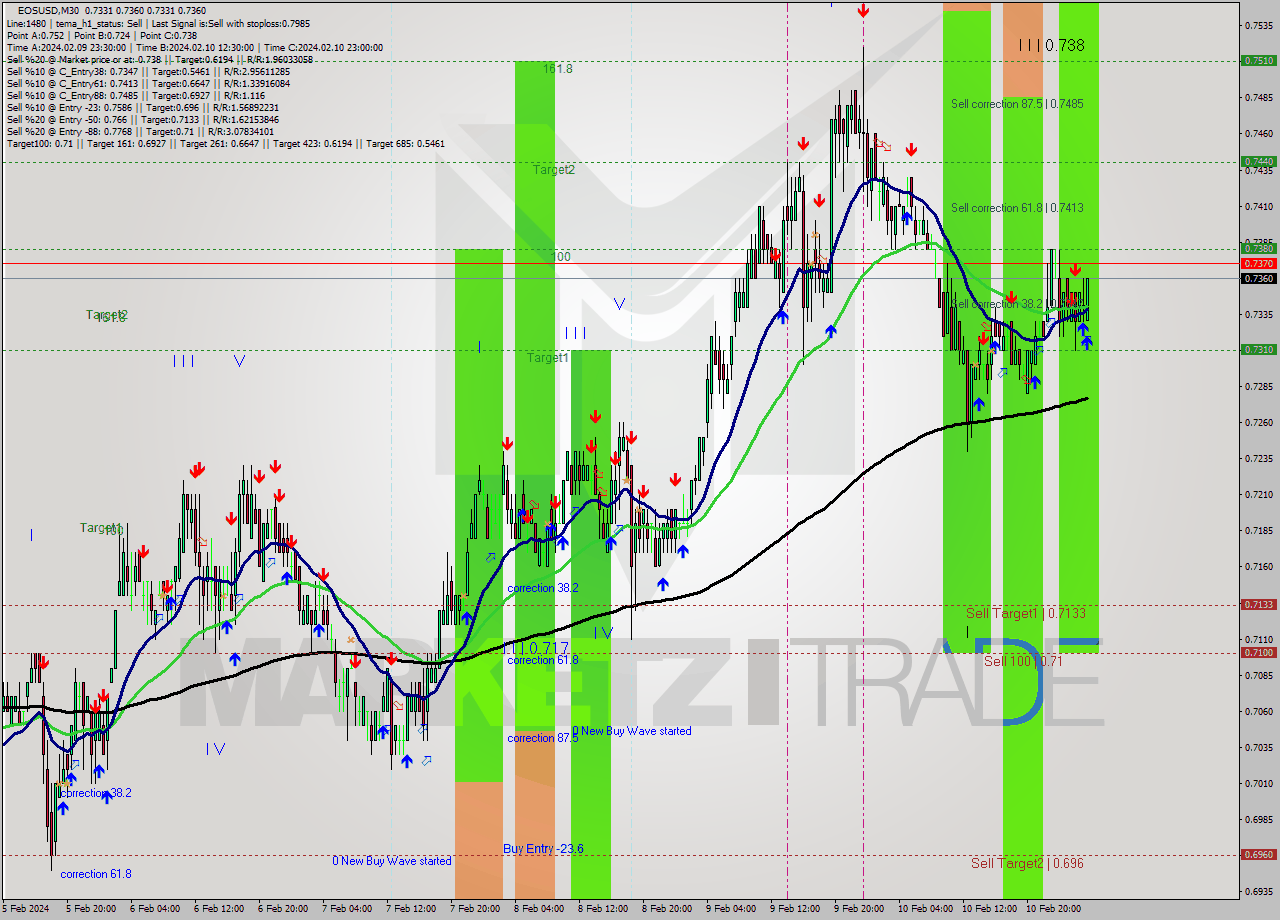Click the 'correction 87.5' label
The image size is (1280, 920).
(x=542, y=738)
